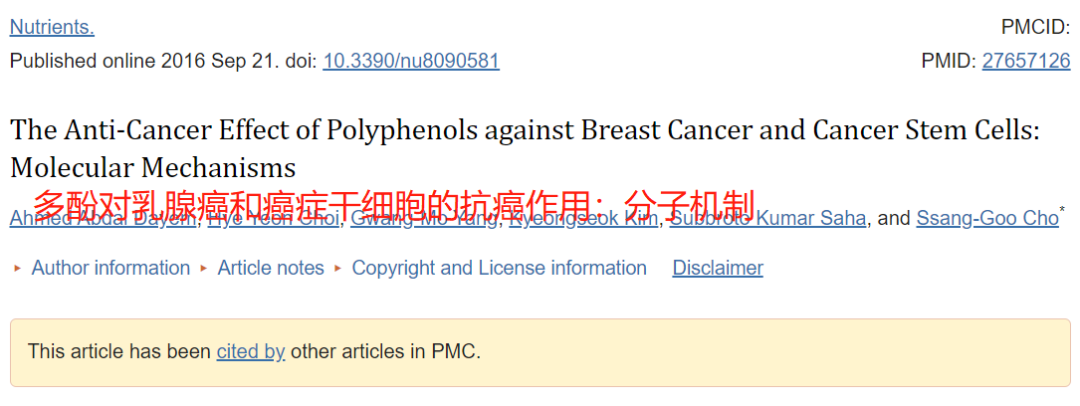Open DOI link 10.3390/nu8090581

[411, 61]
